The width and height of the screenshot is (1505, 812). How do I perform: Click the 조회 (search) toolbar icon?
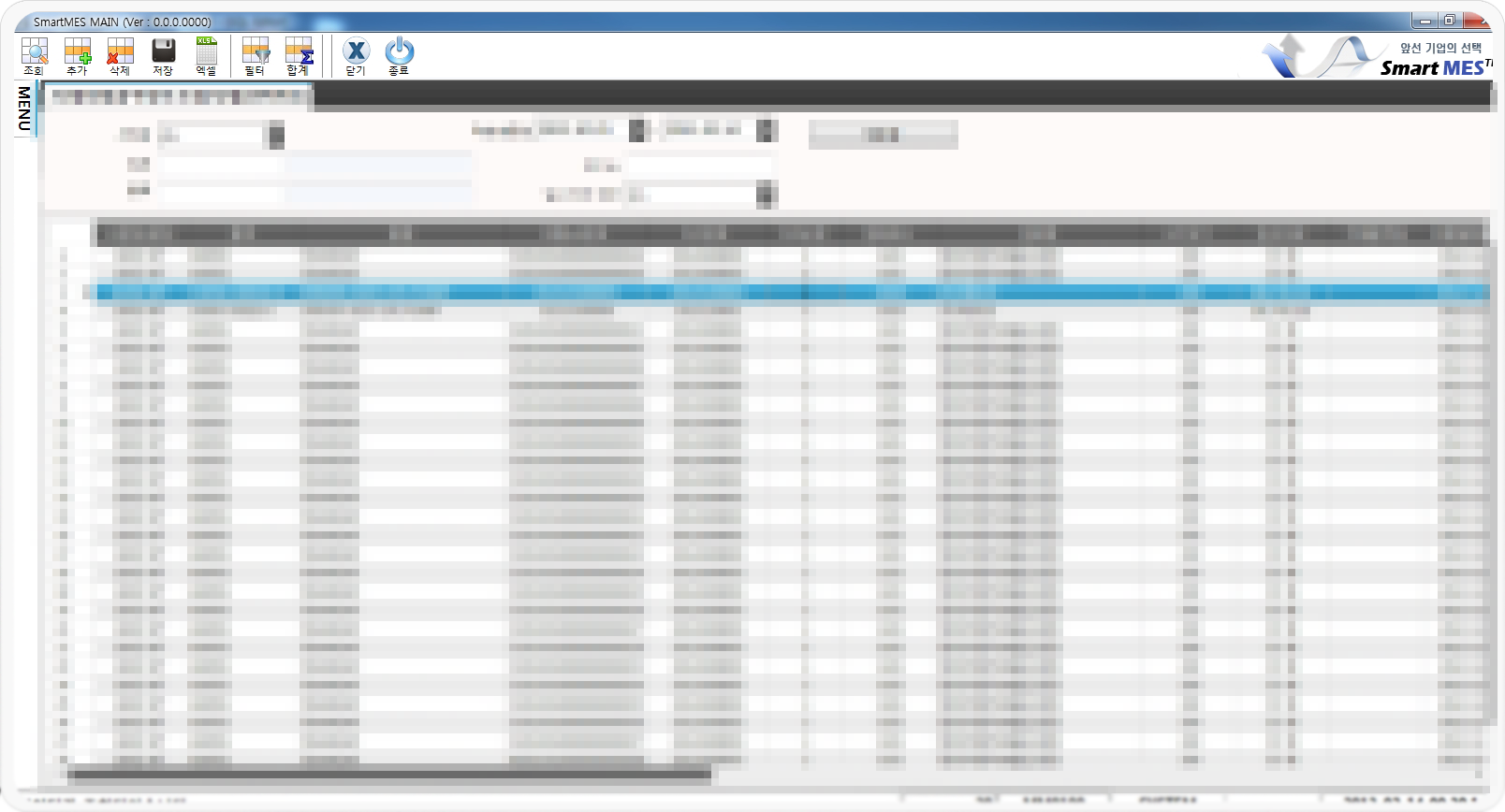pyautogui.click(x=34, y=56)
